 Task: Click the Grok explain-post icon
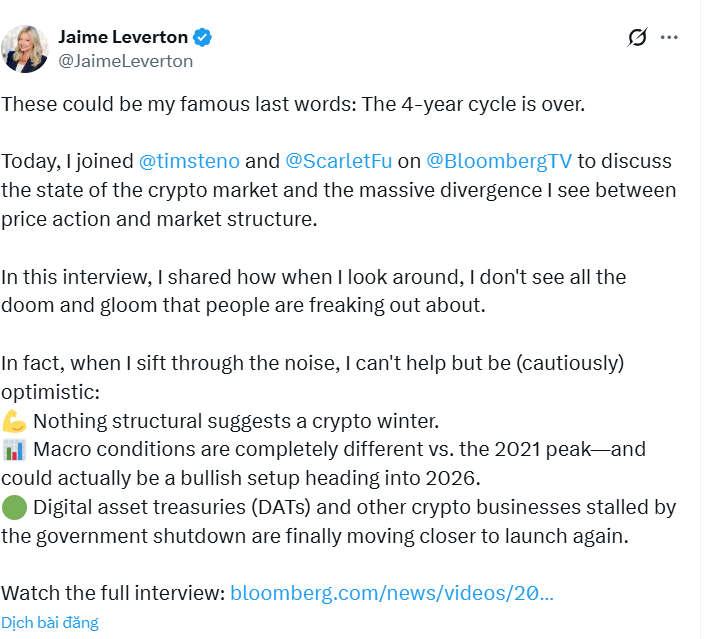click(636, 38)
